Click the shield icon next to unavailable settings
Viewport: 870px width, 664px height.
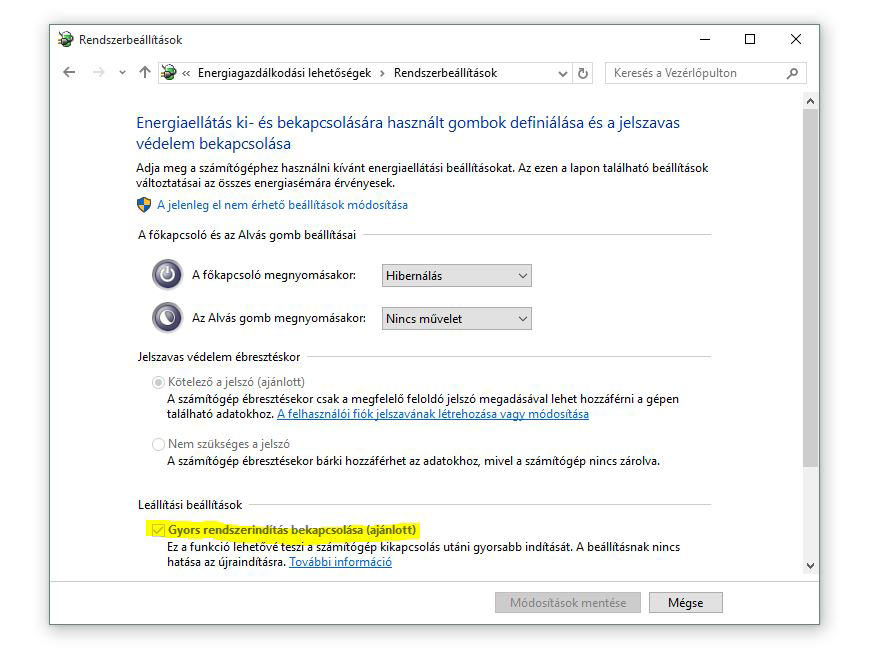point(144,204)
